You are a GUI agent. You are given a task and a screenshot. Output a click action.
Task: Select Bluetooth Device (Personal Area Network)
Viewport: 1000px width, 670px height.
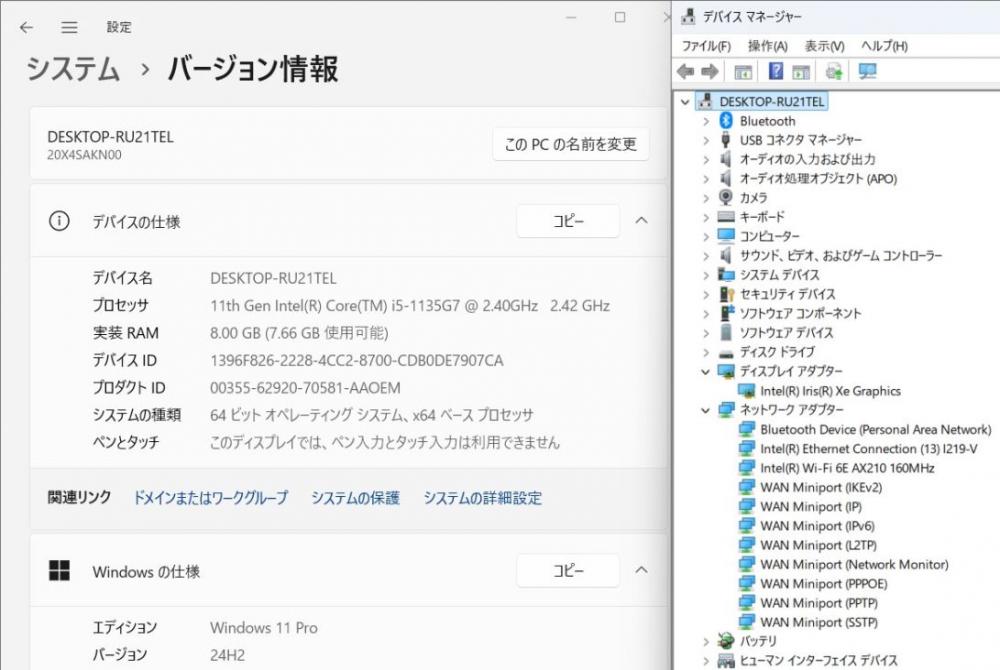[876, 430]
